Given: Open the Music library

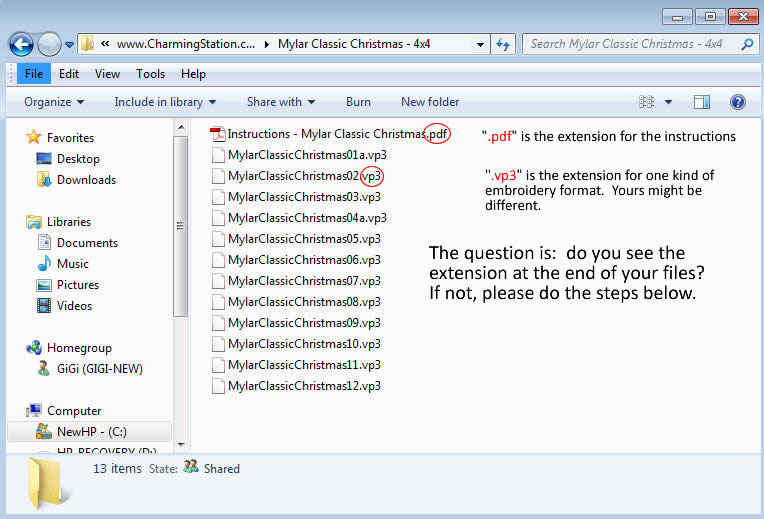Looking at the screenshot, I should tap(72, 264).
